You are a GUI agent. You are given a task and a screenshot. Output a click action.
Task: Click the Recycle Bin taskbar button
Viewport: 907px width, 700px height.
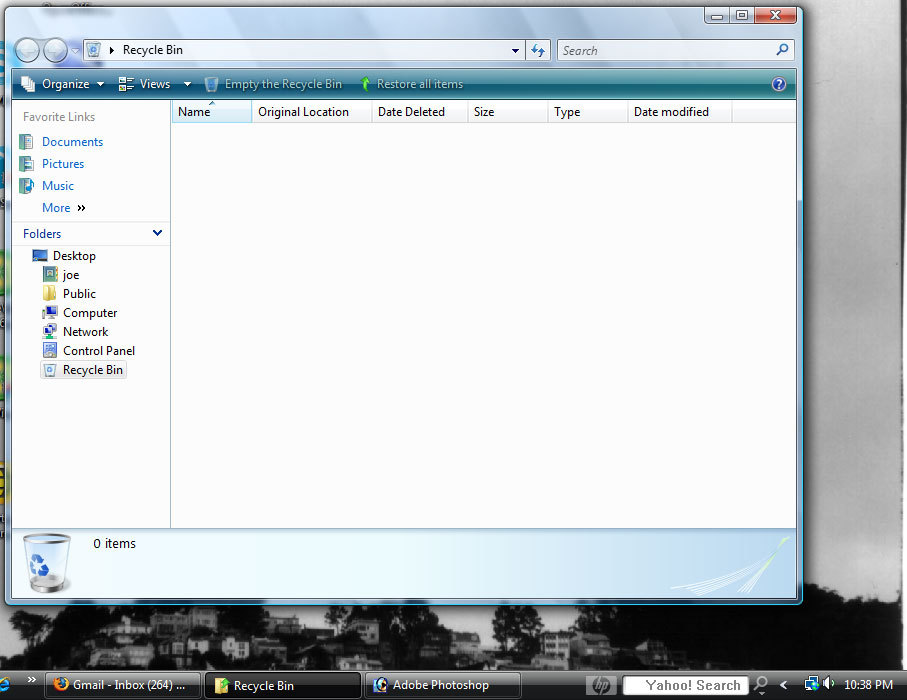[x=283, y=686]
